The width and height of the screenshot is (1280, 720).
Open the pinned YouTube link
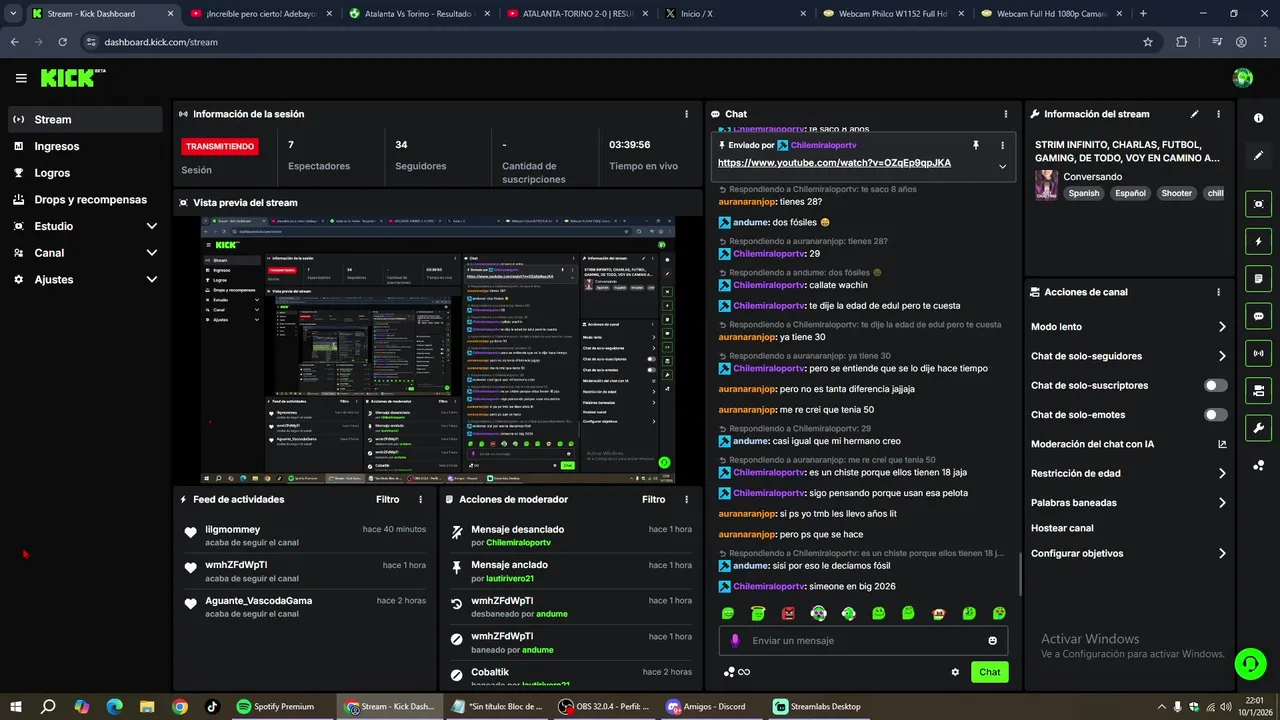[x=834, y=163]
